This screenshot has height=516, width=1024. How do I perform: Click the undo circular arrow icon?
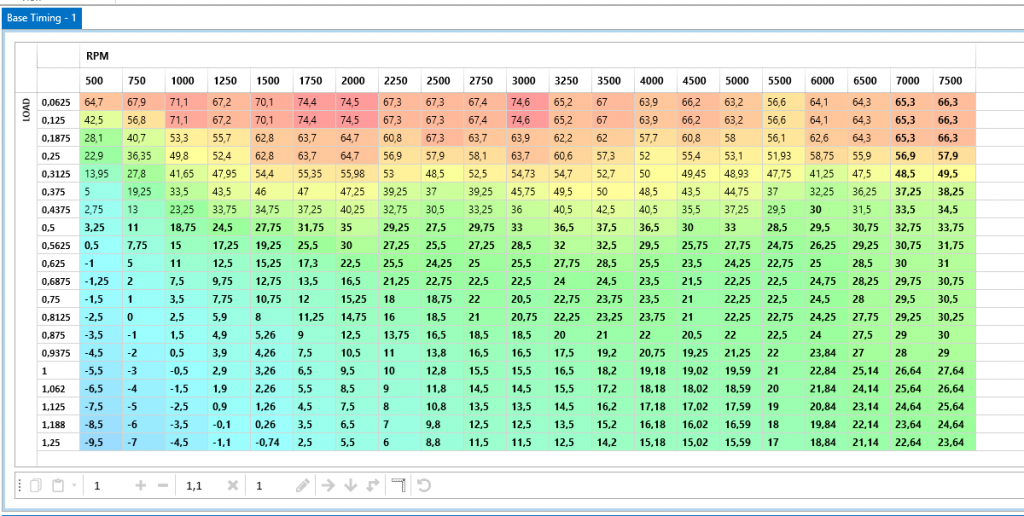424,486
